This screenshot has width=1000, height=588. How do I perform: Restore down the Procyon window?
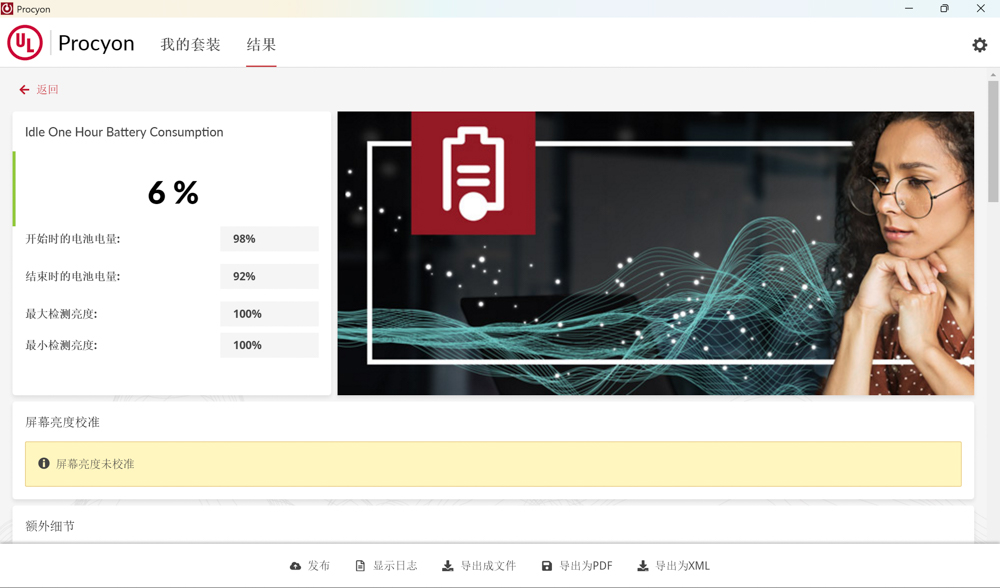(x=945, y=8)
